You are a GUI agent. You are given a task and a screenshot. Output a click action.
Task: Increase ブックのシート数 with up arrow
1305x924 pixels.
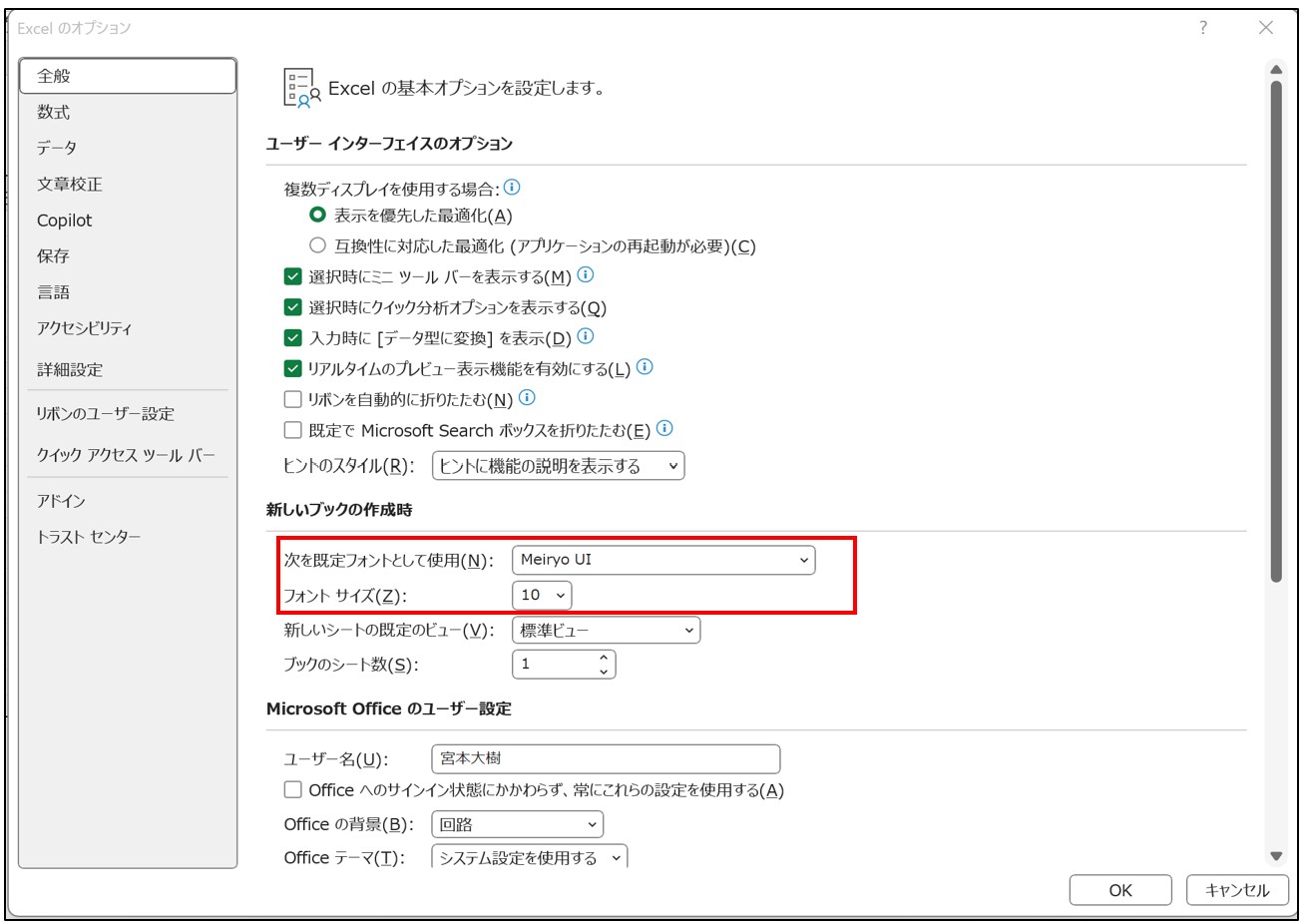click(x=604, y=658)
